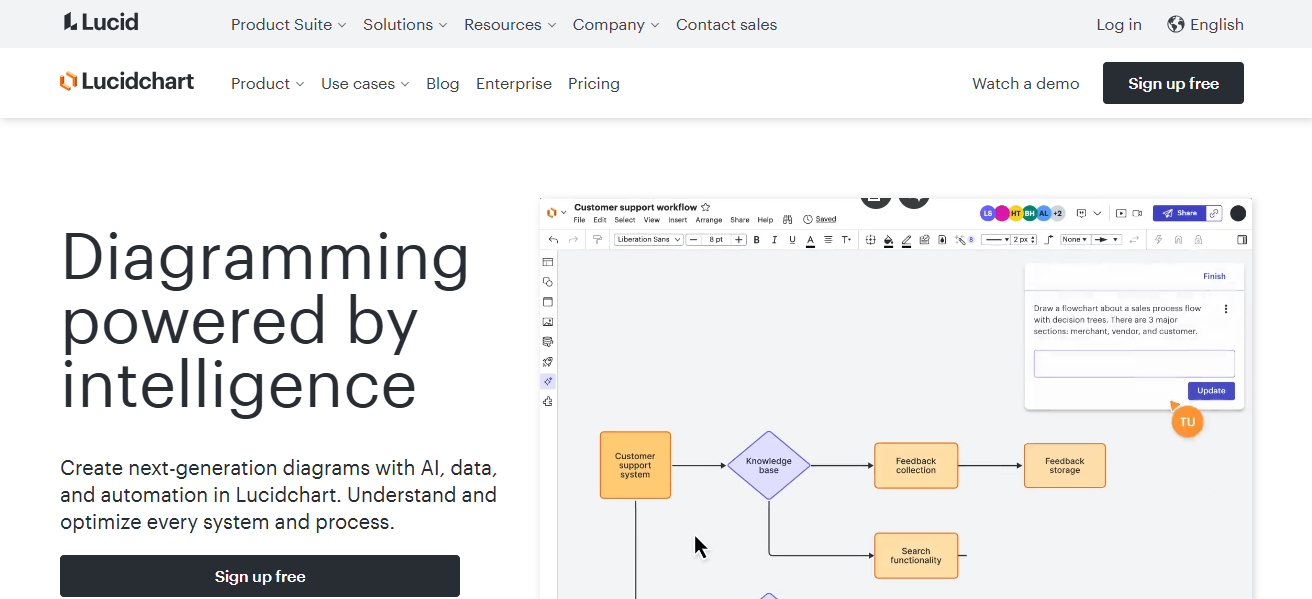Screen dimensions: 1312x599
Task: Click the text alignment icon
Action: click(828, 240)
